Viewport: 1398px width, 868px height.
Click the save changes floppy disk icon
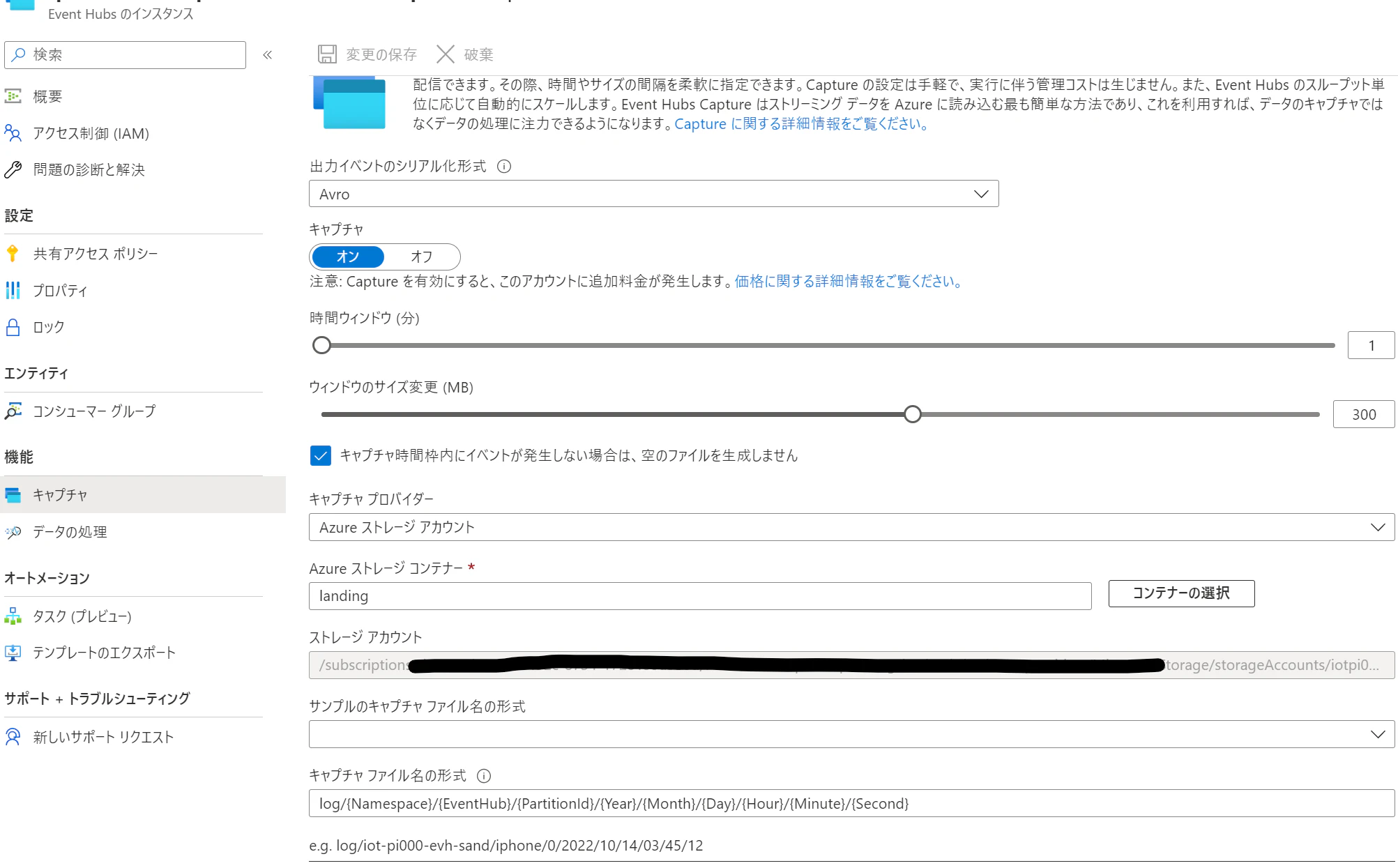click(327, 54)
